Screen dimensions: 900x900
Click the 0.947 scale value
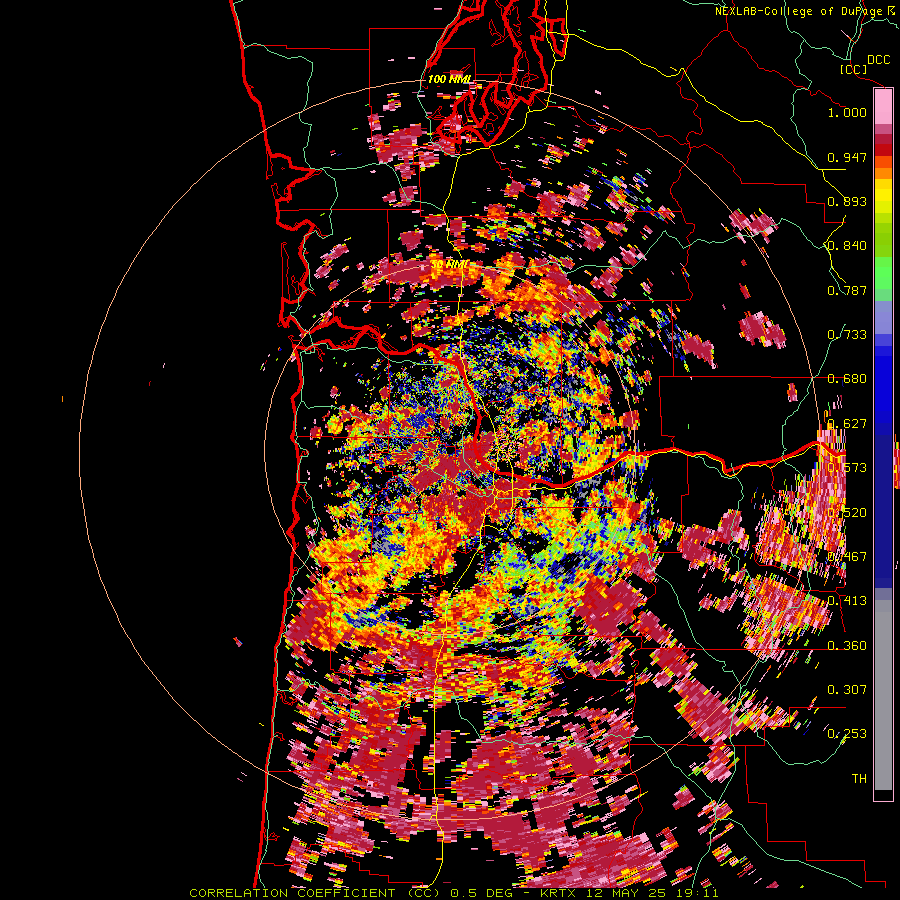[x=847, y=157]
